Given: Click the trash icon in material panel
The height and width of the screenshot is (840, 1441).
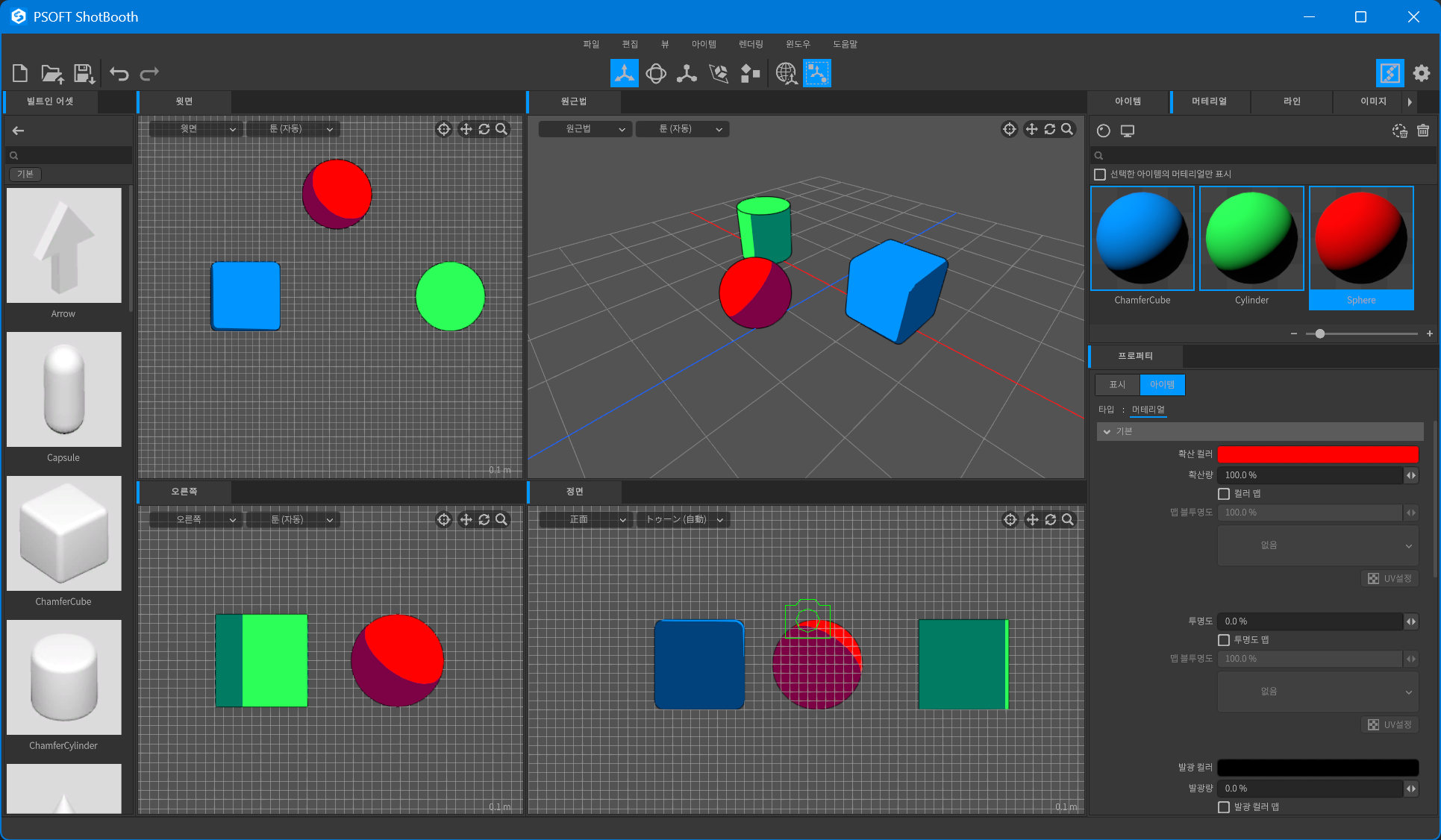Looking at the screenshot, I should point(1423,131).
